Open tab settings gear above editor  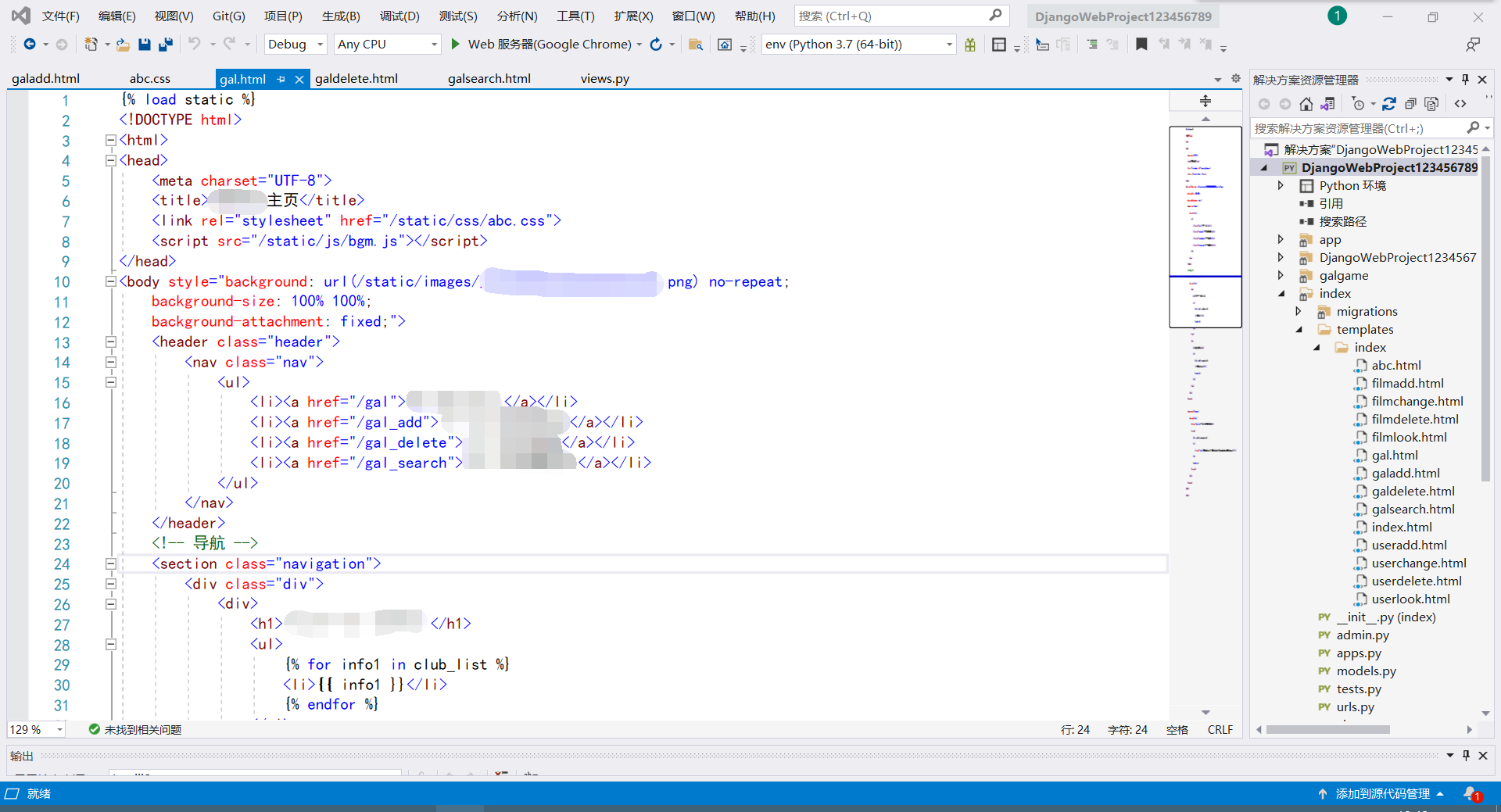point(1236,78)
